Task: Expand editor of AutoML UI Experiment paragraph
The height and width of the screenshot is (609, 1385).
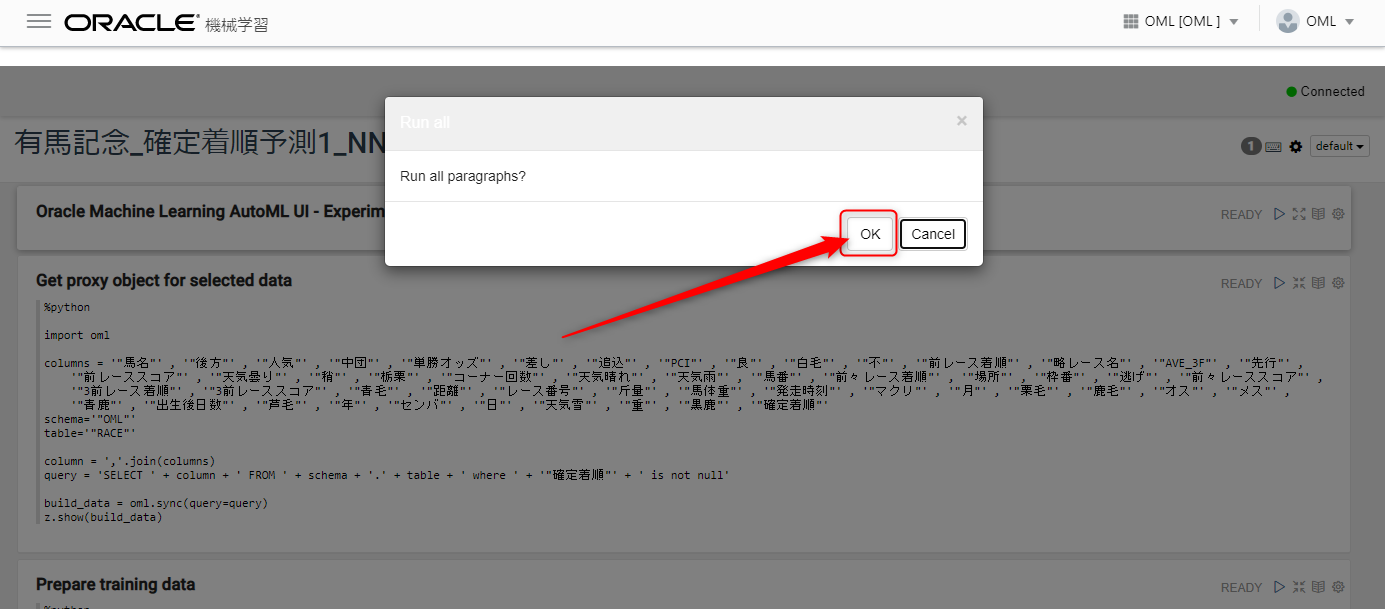Action: click(x=1299, y=214)
